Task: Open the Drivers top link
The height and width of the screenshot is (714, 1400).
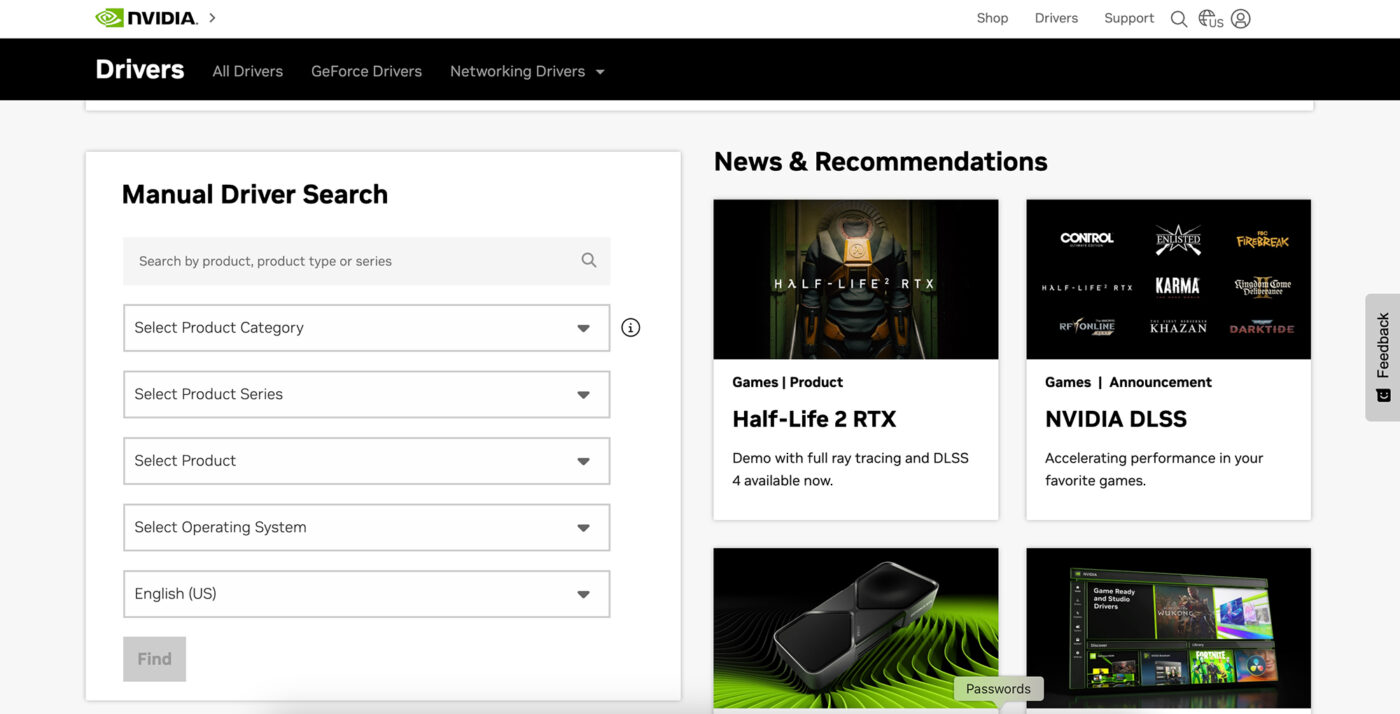Action: [x=1056, y=18]
